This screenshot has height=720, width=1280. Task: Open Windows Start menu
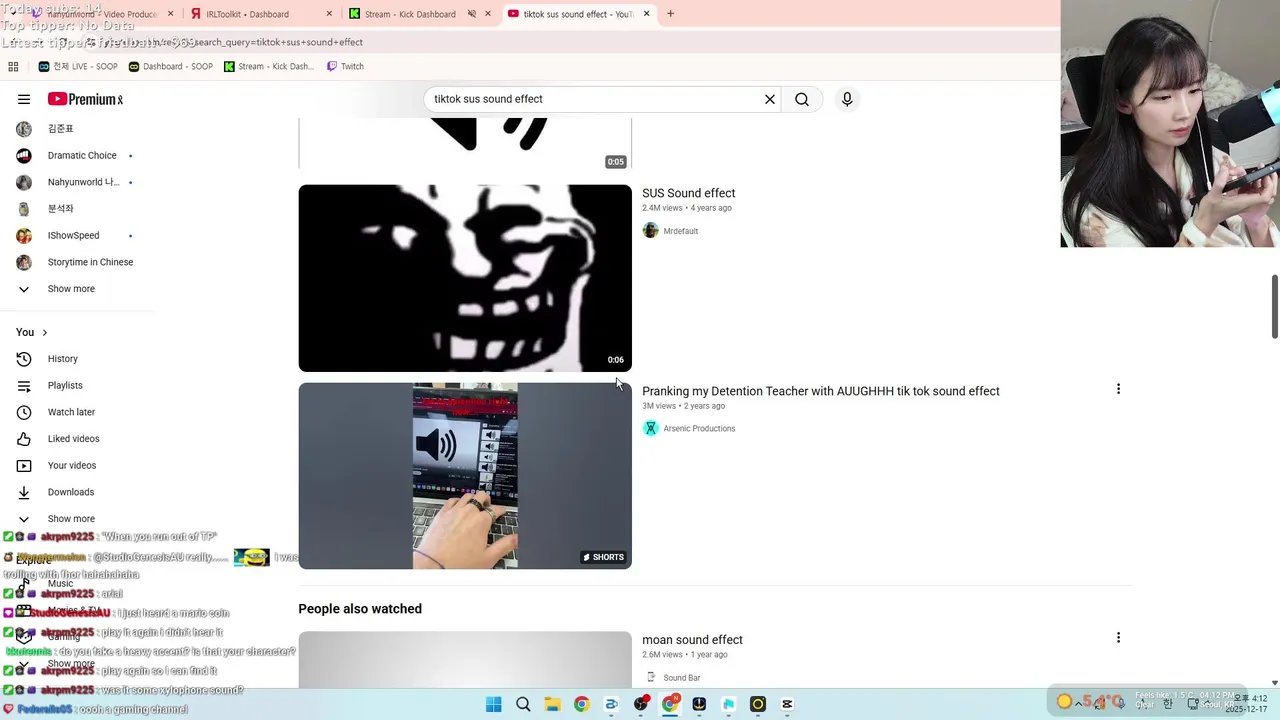tap(494, 704)
